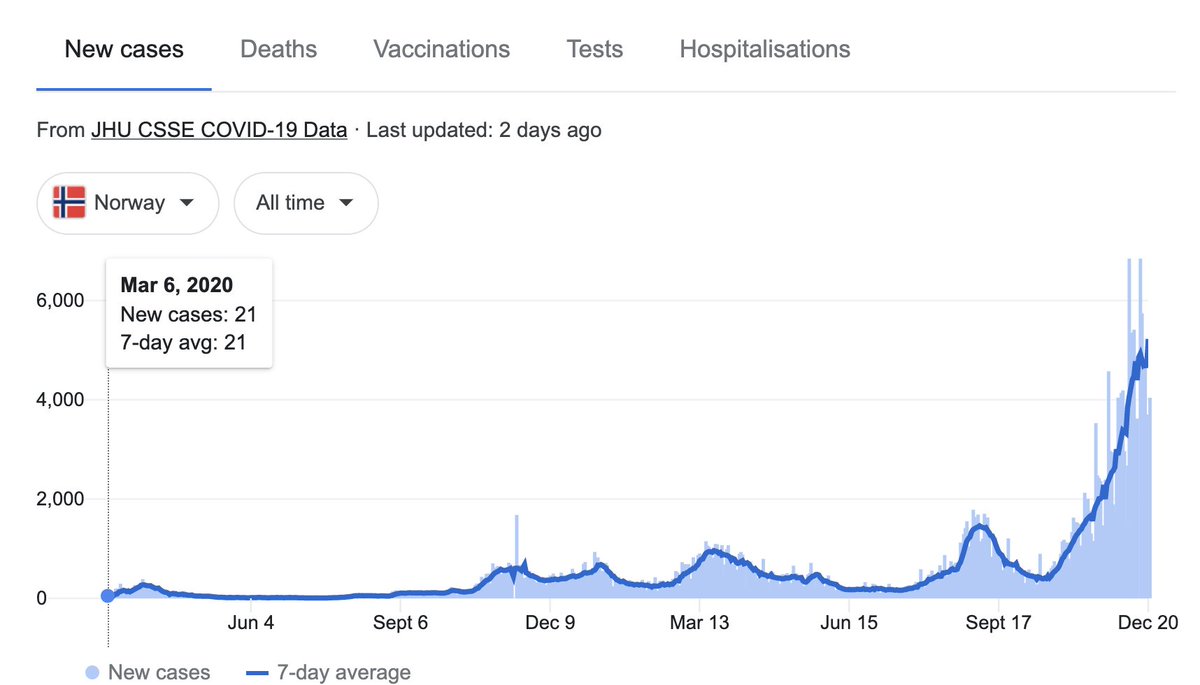Click the New cases legend label
1200x685 pixels.
[x=159, y=673]
